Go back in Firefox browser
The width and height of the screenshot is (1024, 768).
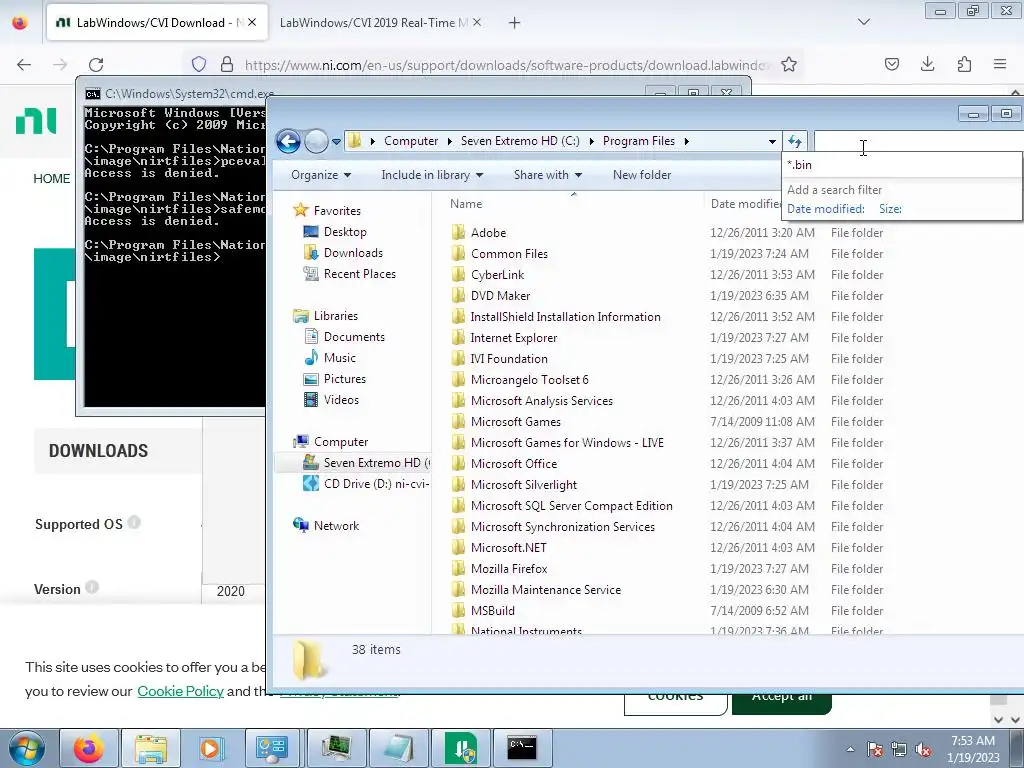coord(24,65)
